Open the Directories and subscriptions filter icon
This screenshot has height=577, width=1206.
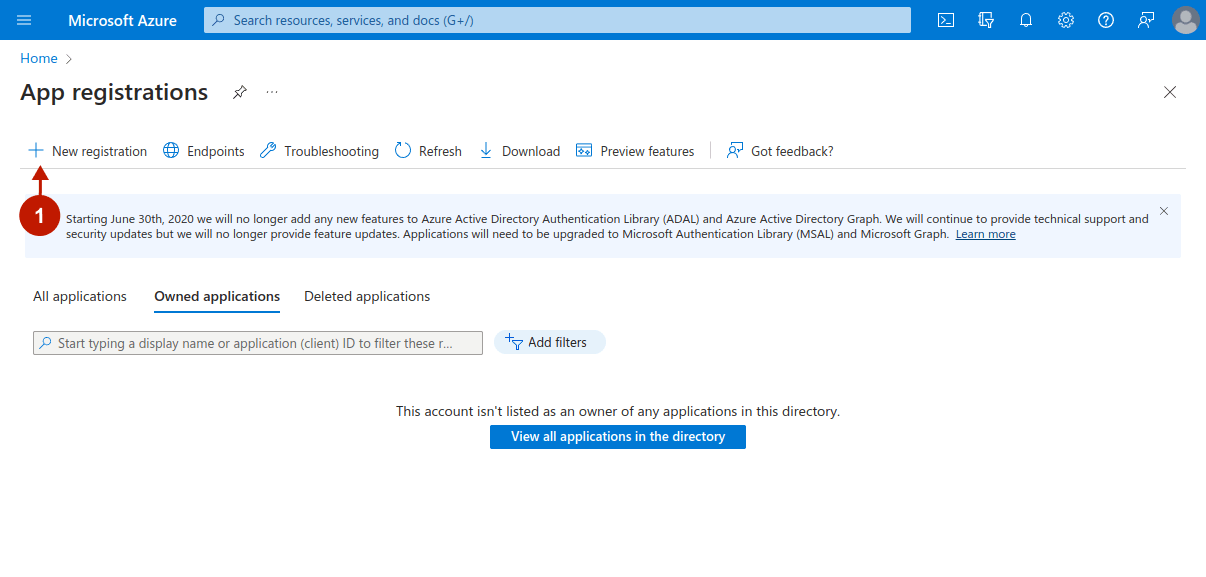[986, 20]
